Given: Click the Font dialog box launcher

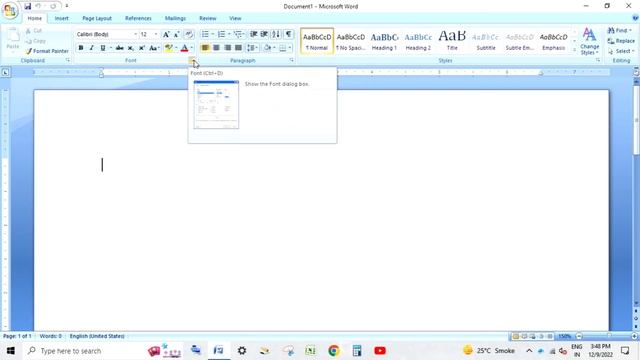Looking at the screenshot, I should pyautogui.click(x=191, y=60).
